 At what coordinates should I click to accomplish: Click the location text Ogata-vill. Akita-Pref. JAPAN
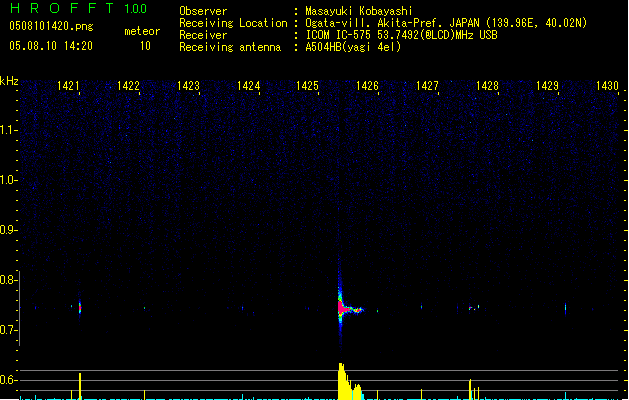click(392, 23)
